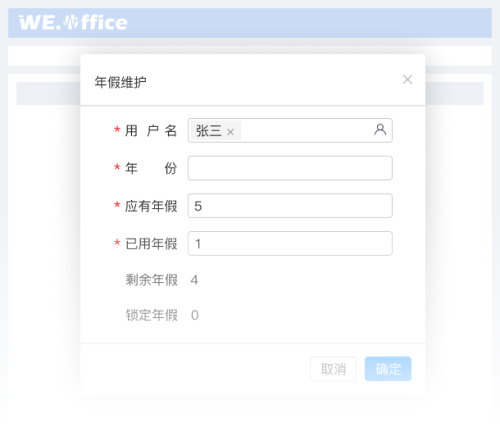Click the WE.Office logo in the header
The height and width of the screenshot is (435, 500).
[73, 23]
